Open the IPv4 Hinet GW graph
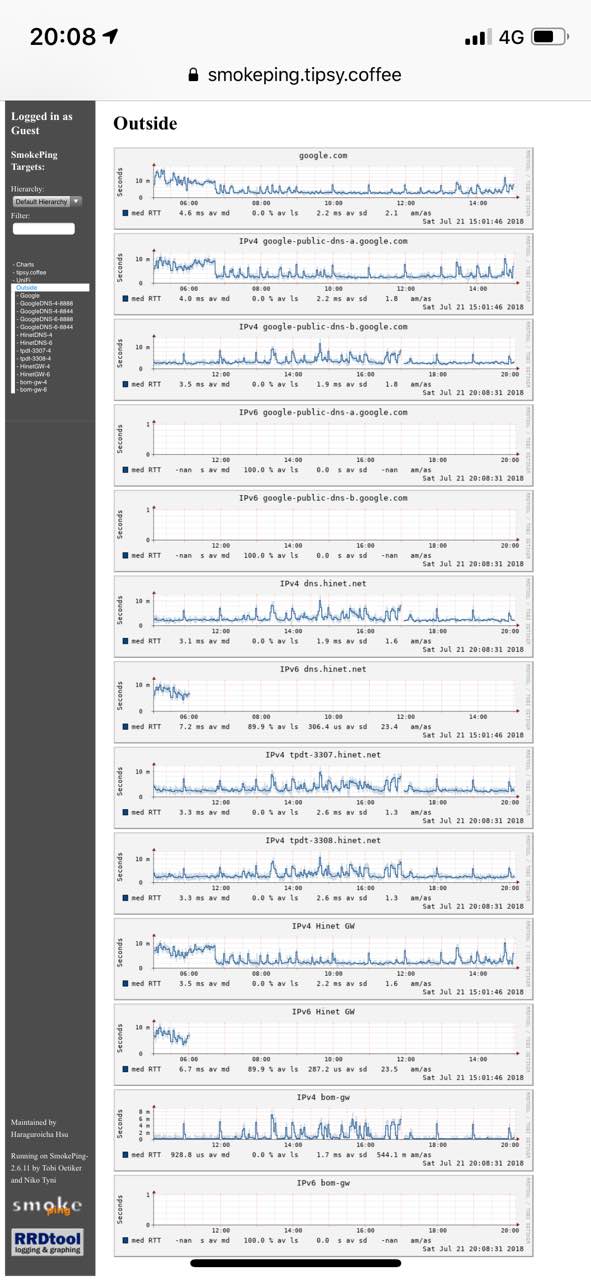This screenshot has height=1280, width=591. click(324, 958)
